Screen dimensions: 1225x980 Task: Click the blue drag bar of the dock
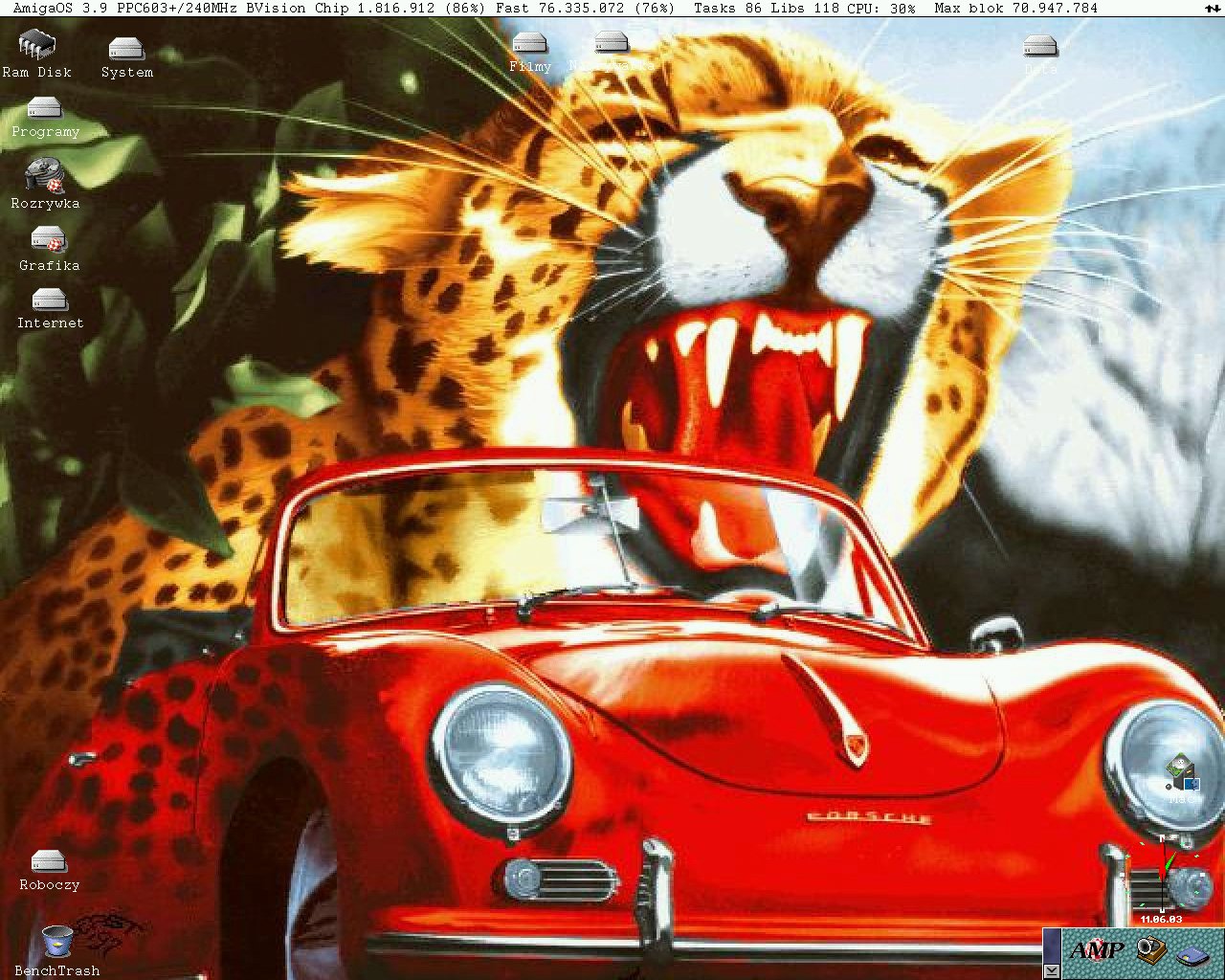[1052, 945]
